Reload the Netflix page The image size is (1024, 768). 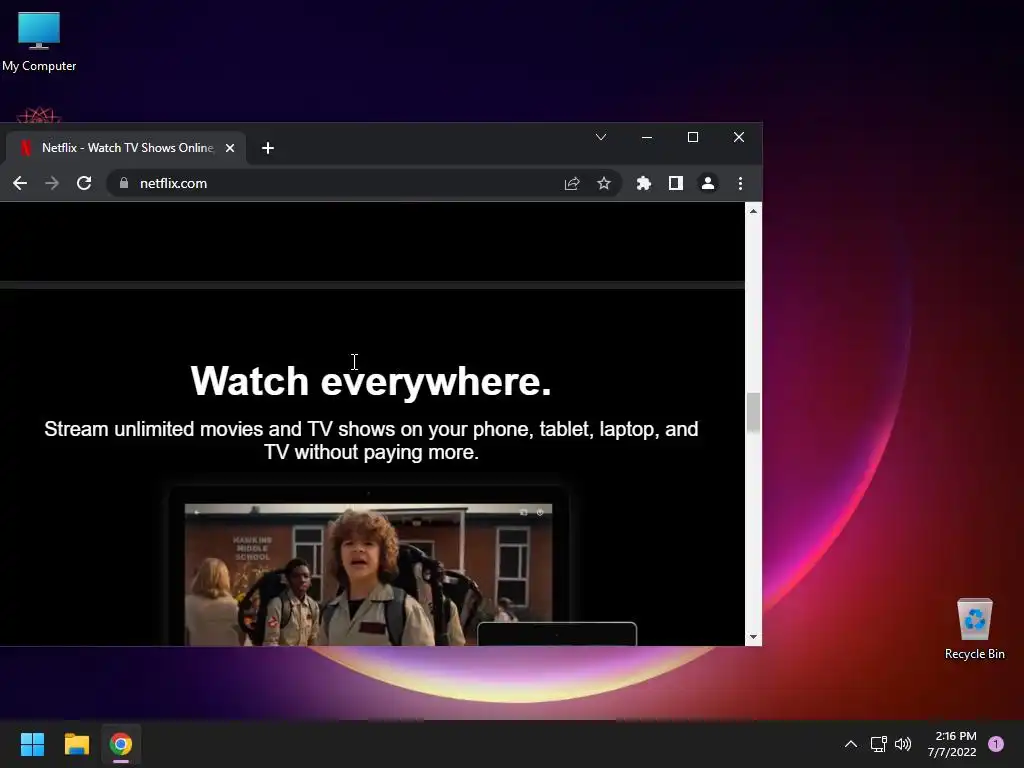pyautogui.click(x=84, y=184)
